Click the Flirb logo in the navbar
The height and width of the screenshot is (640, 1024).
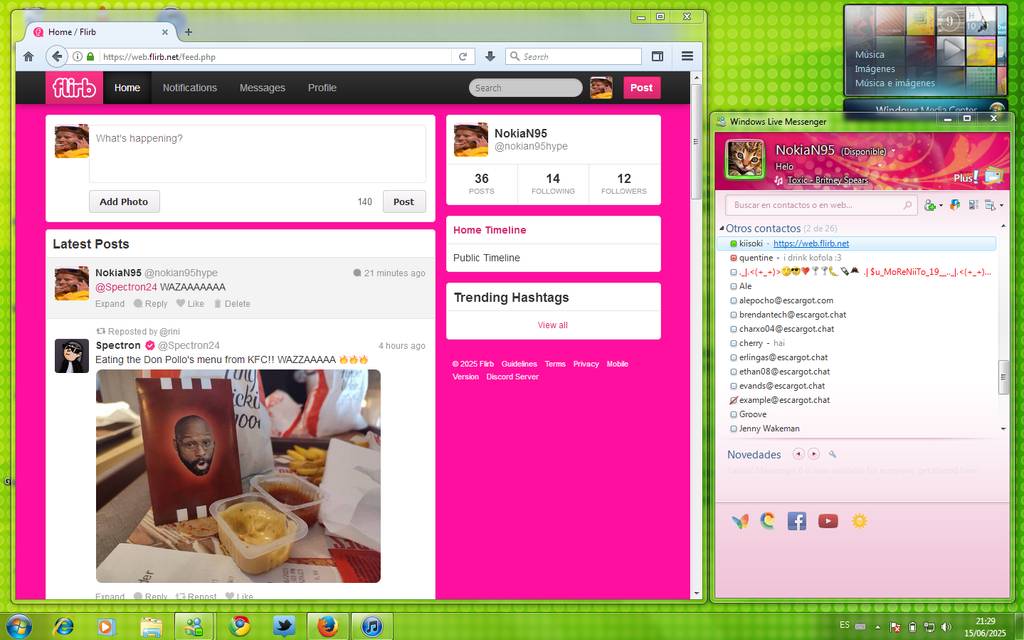pos(74,88)
